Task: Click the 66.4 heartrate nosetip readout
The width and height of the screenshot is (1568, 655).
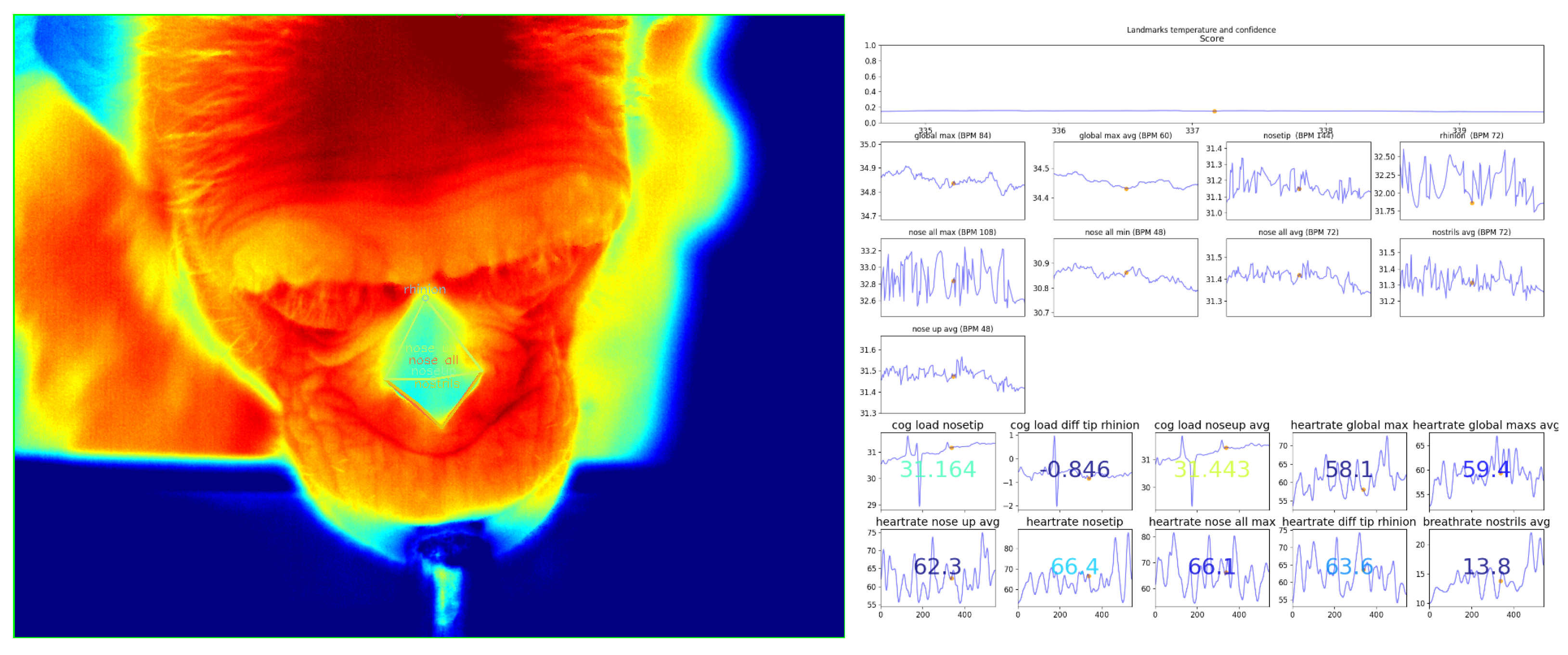Action: (x=1075, y=567)
